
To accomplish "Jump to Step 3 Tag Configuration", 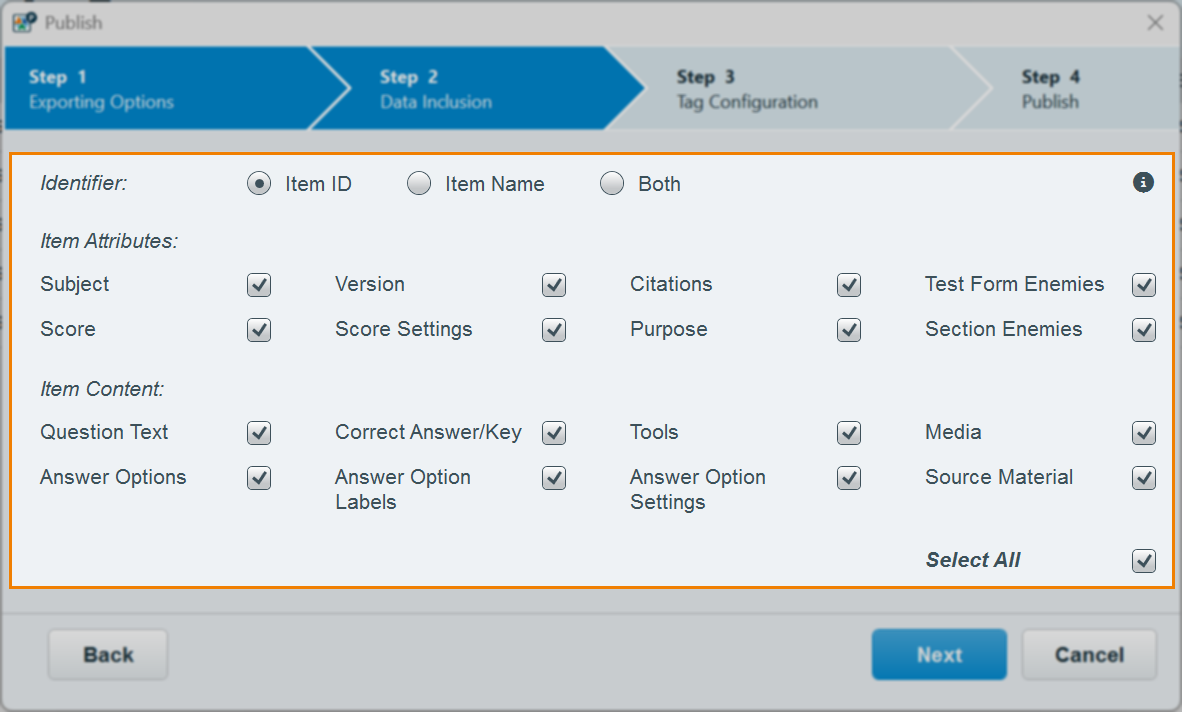I will pyautogui.click(x=760, y=89).
